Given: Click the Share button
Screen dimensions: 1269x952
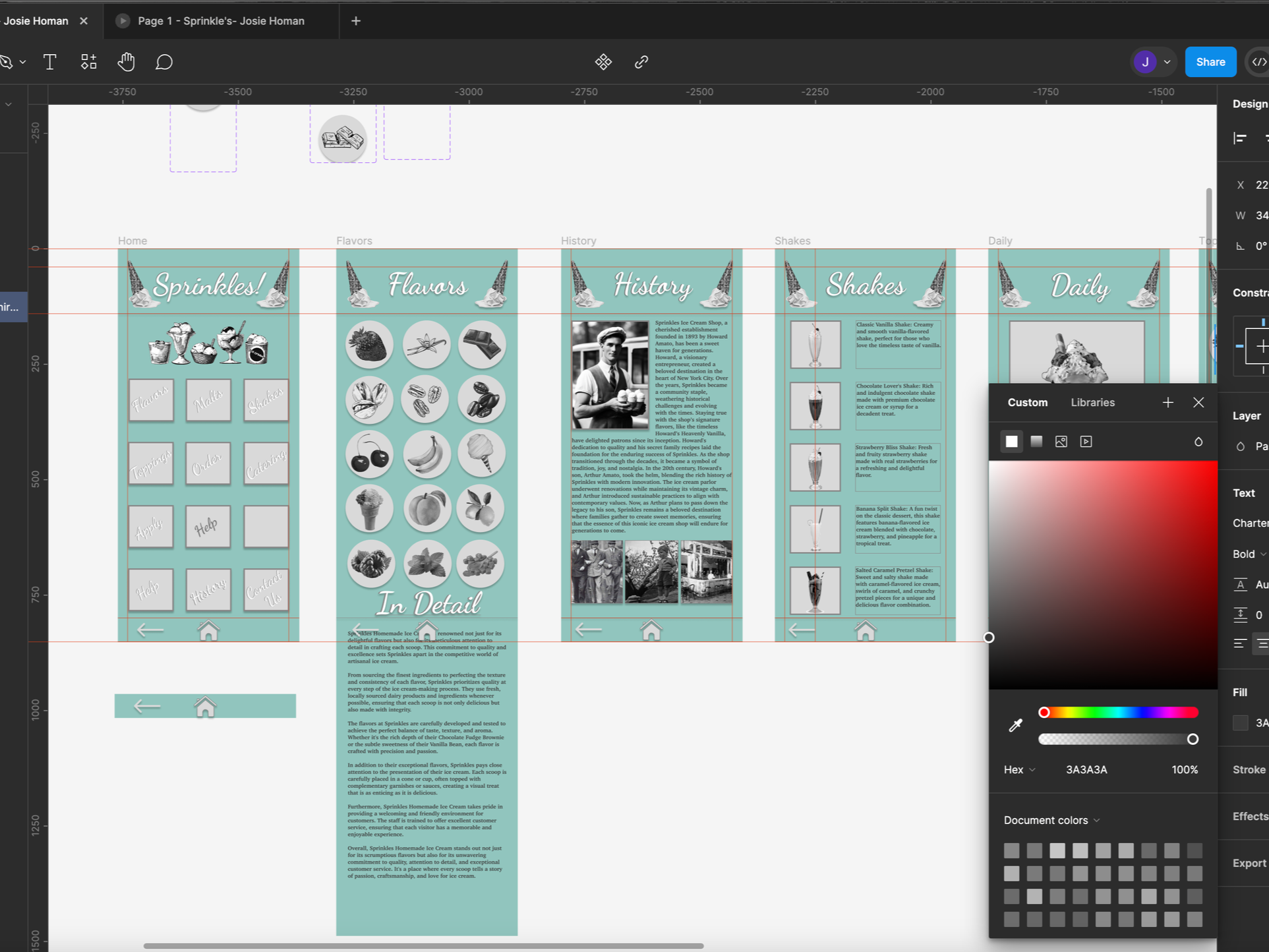Looking at the screenshot, I should pyautogui.click(x=1210, y=62).
